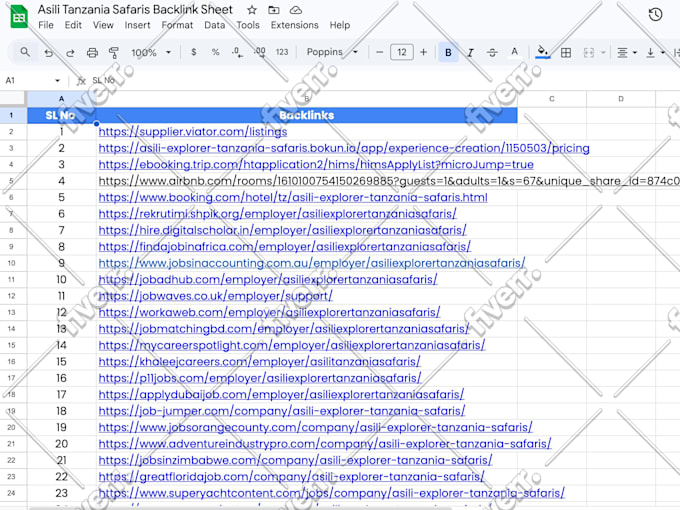Open the Format menu
This screenshot has height=510, width=680.
pyautogui.click(x=177, y=25)
